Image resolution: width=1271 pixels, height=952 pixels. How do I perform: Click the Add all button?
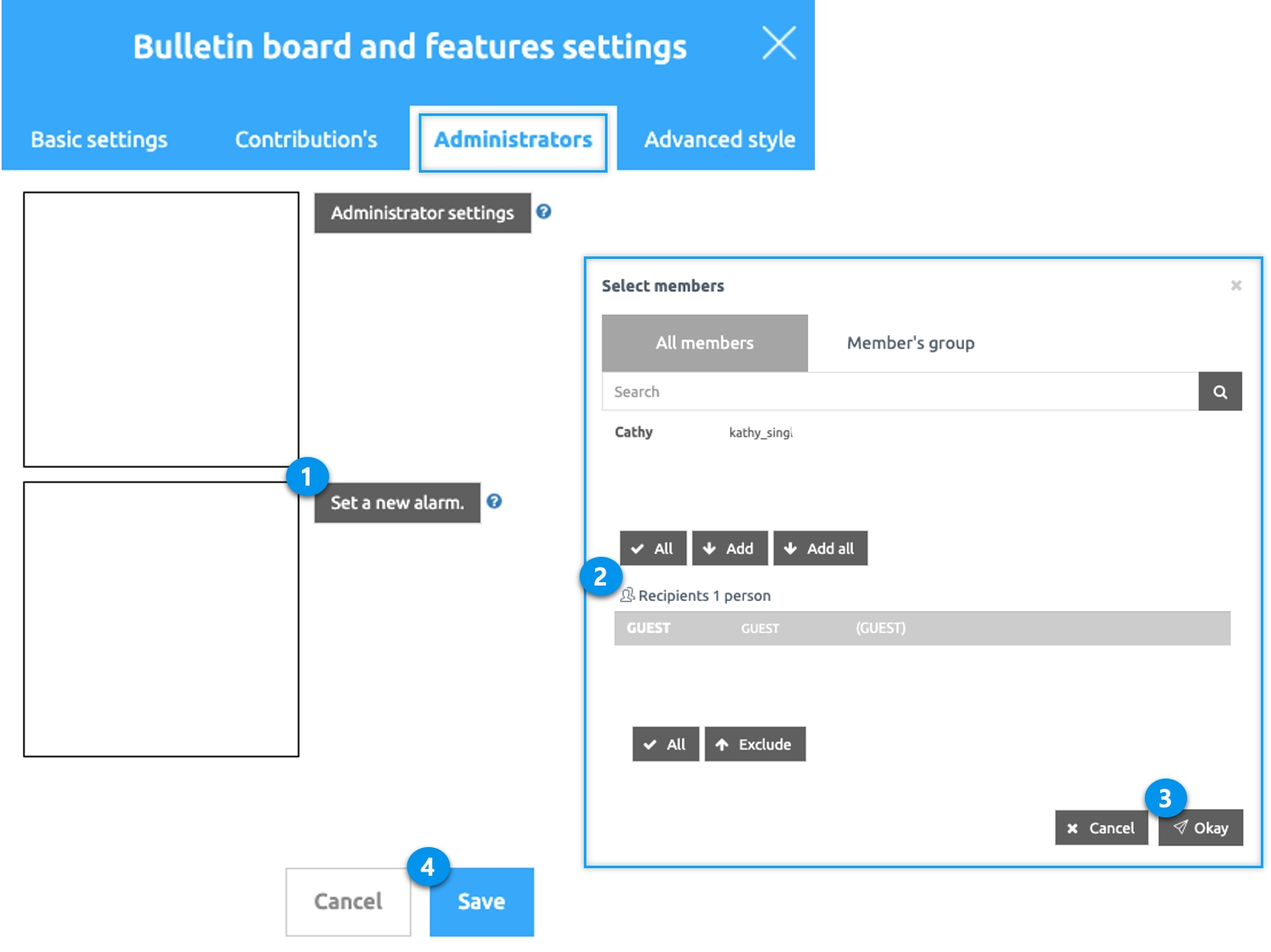(x=820, y=548)
